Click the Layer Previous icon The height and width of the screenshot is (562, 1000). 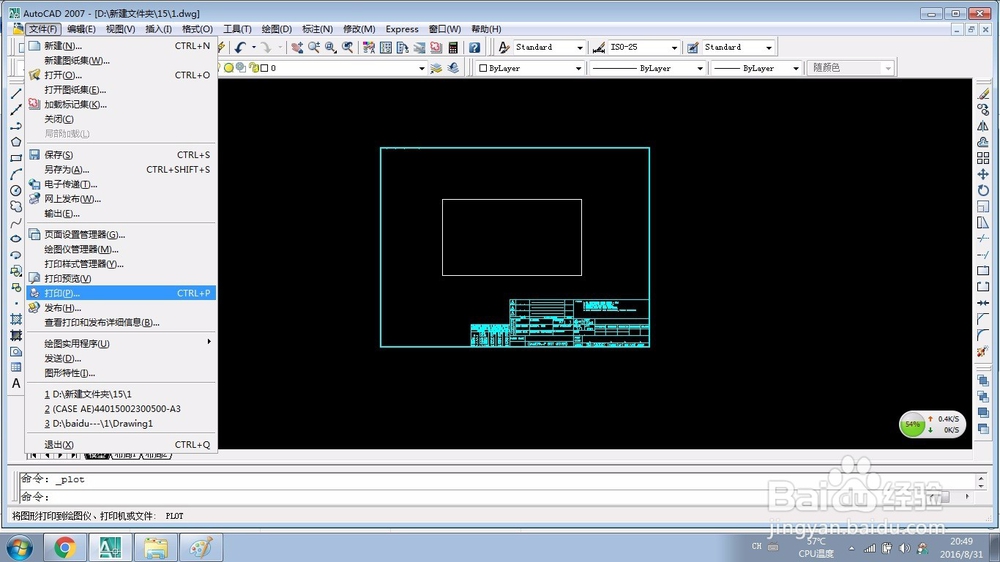[453, 68]
